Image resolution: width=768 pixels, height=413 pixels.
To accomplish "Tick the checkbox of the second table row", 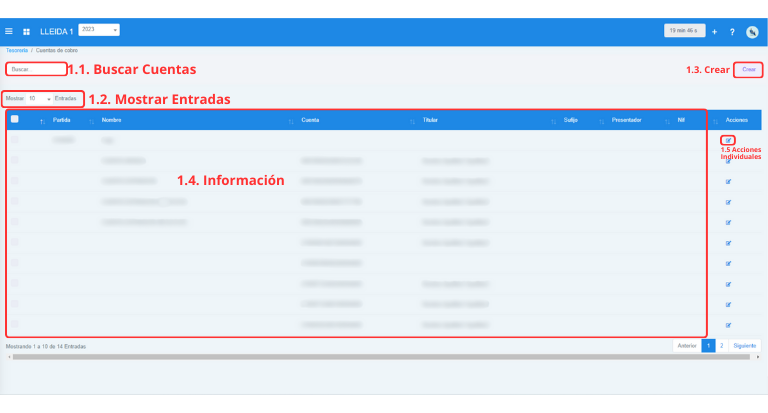I will (x=15, y=161).
